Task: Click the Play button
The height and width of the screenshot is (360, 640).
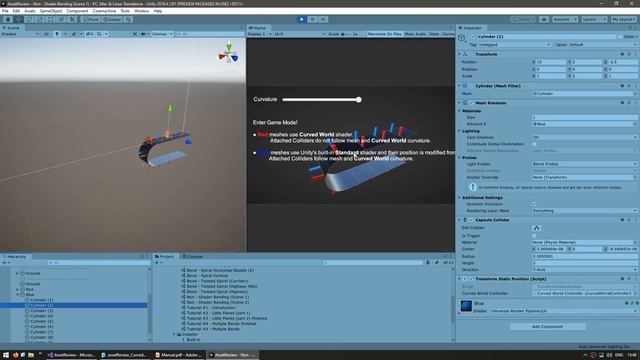Action: tap(301, 19)
